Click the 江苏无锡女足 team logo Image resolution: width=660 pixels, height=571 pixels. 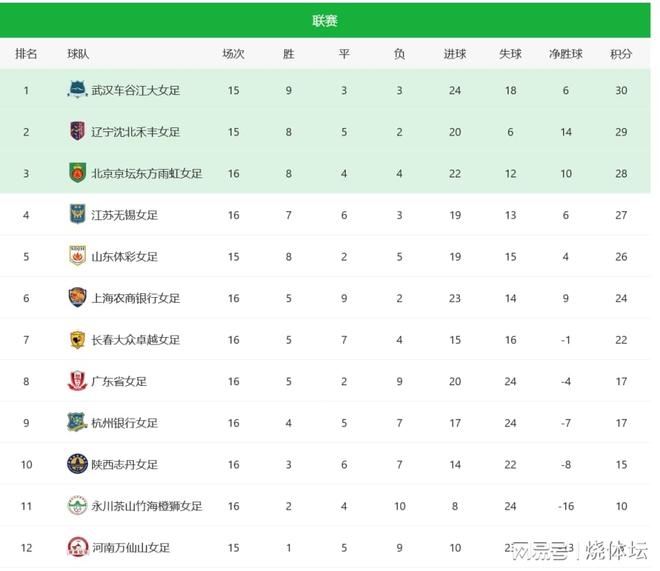pos(77,214)
